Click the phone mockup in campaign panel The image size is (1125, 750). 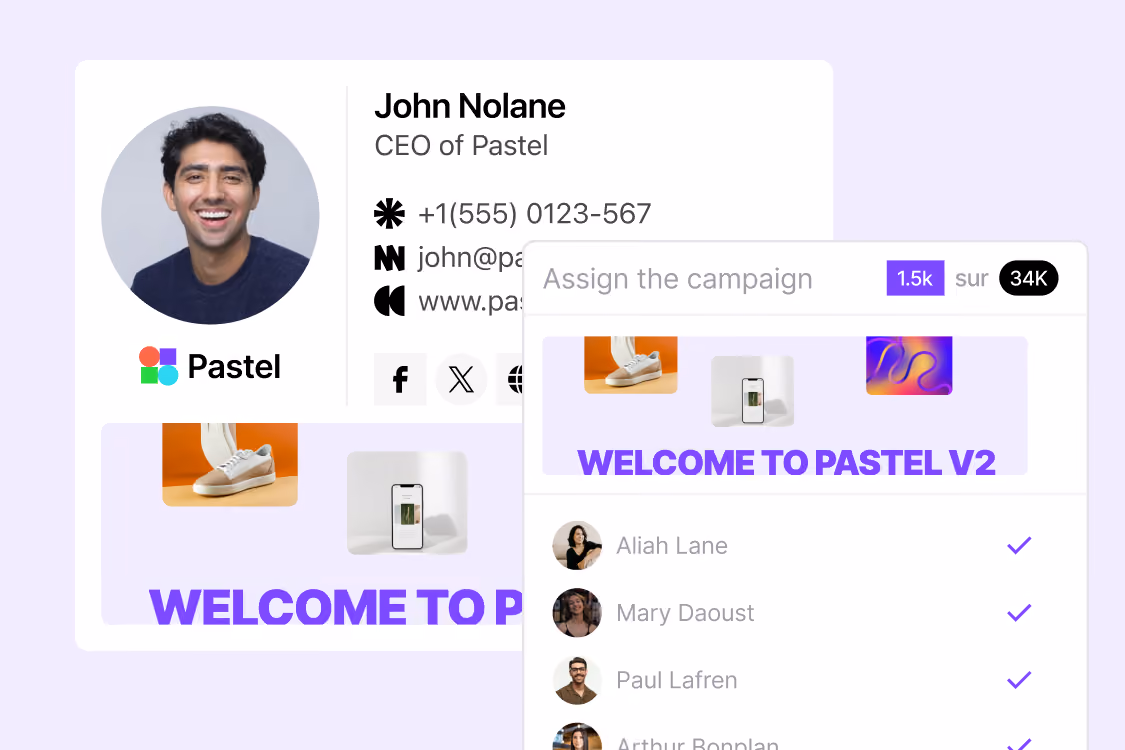[x=753, y=391]
